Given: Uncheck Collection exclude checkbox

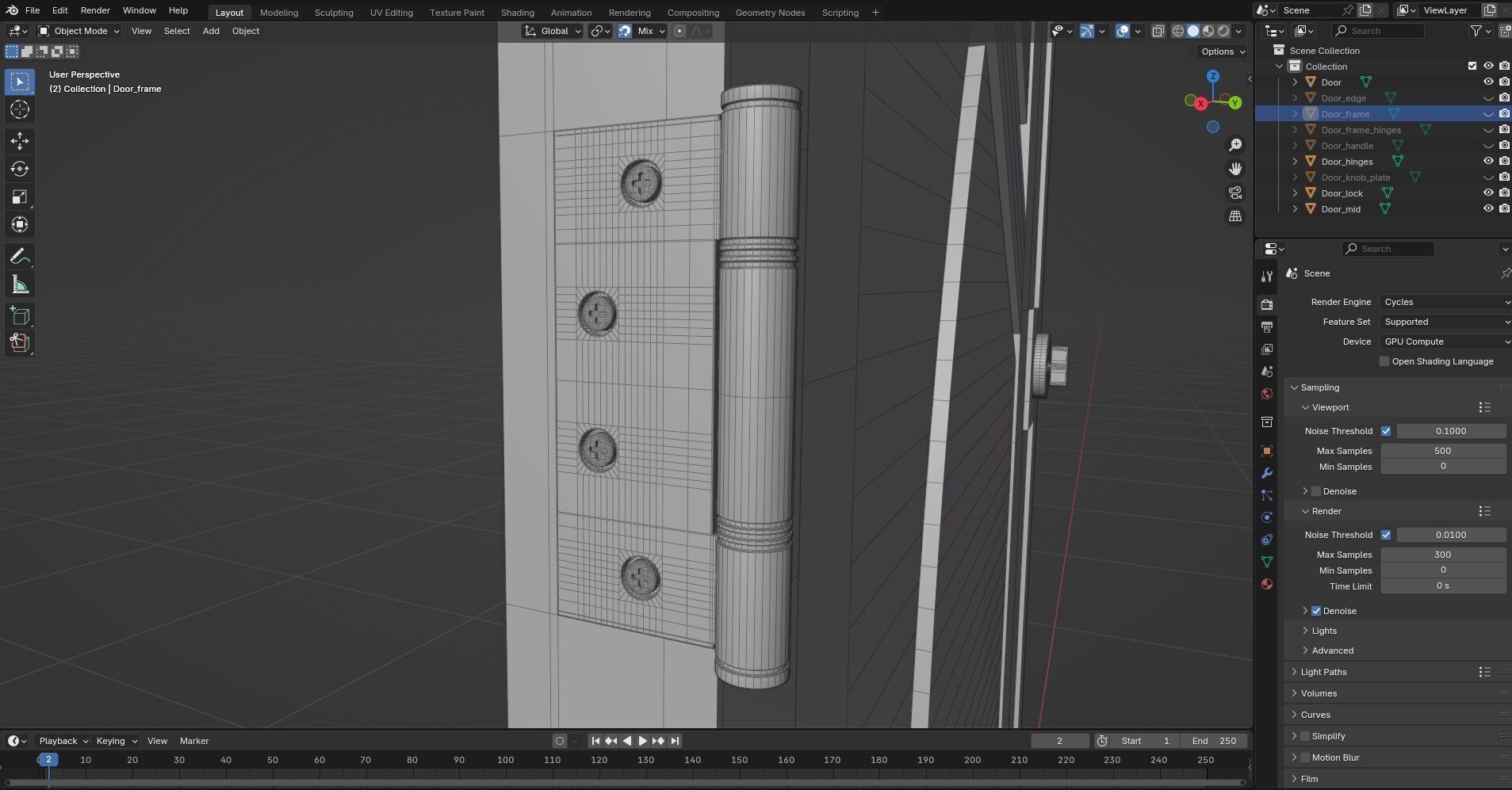Looking at the screenshot, I should click(x=1472, y=66).
